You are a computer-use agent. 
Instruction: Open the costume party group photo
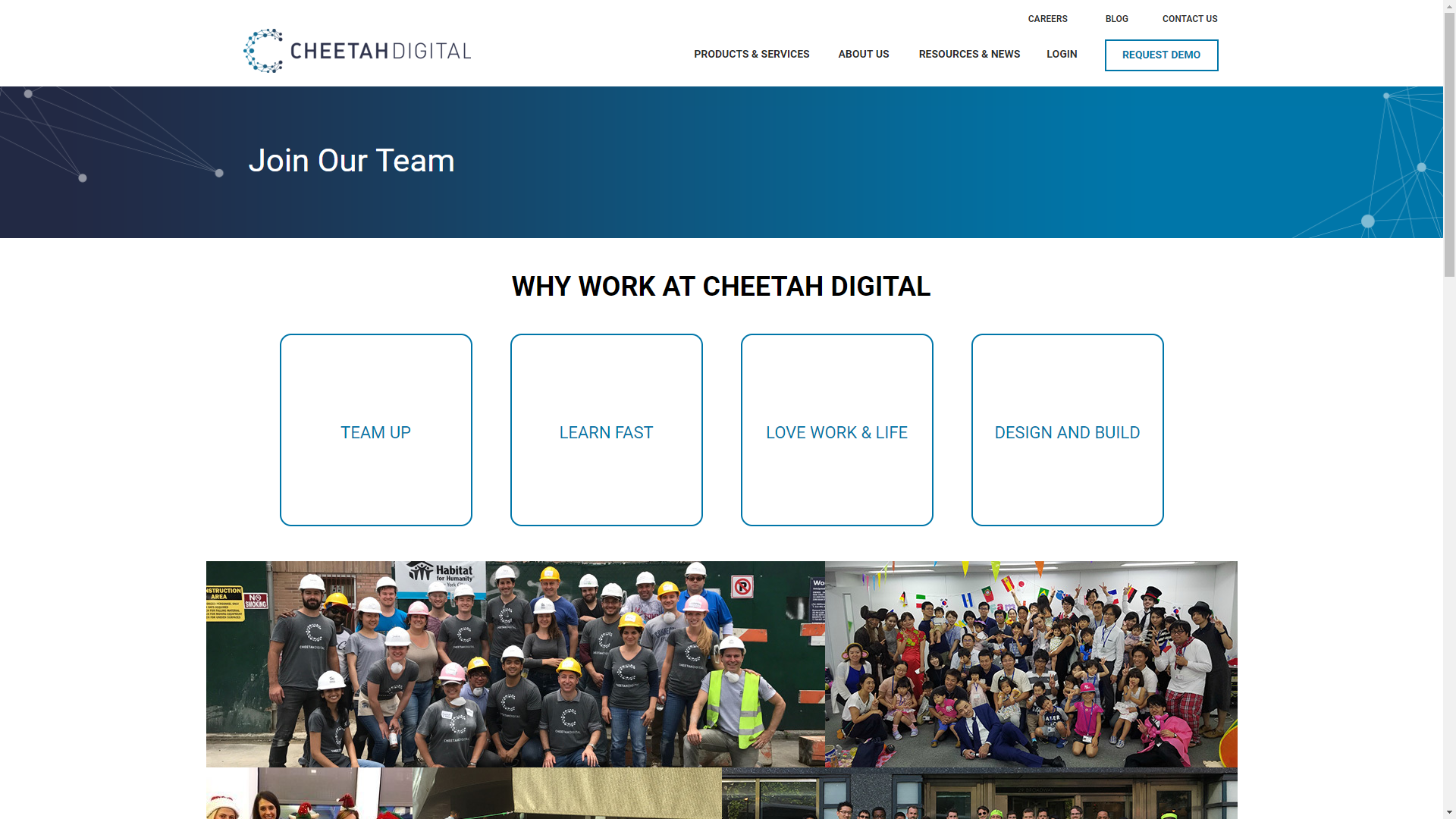(x=1031, y=664)
